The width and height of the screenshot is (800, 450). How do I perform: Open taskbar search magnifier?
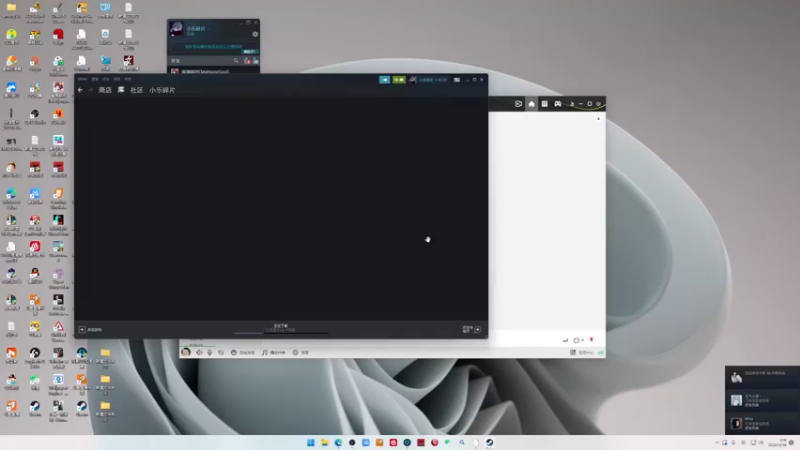[462, 442]
